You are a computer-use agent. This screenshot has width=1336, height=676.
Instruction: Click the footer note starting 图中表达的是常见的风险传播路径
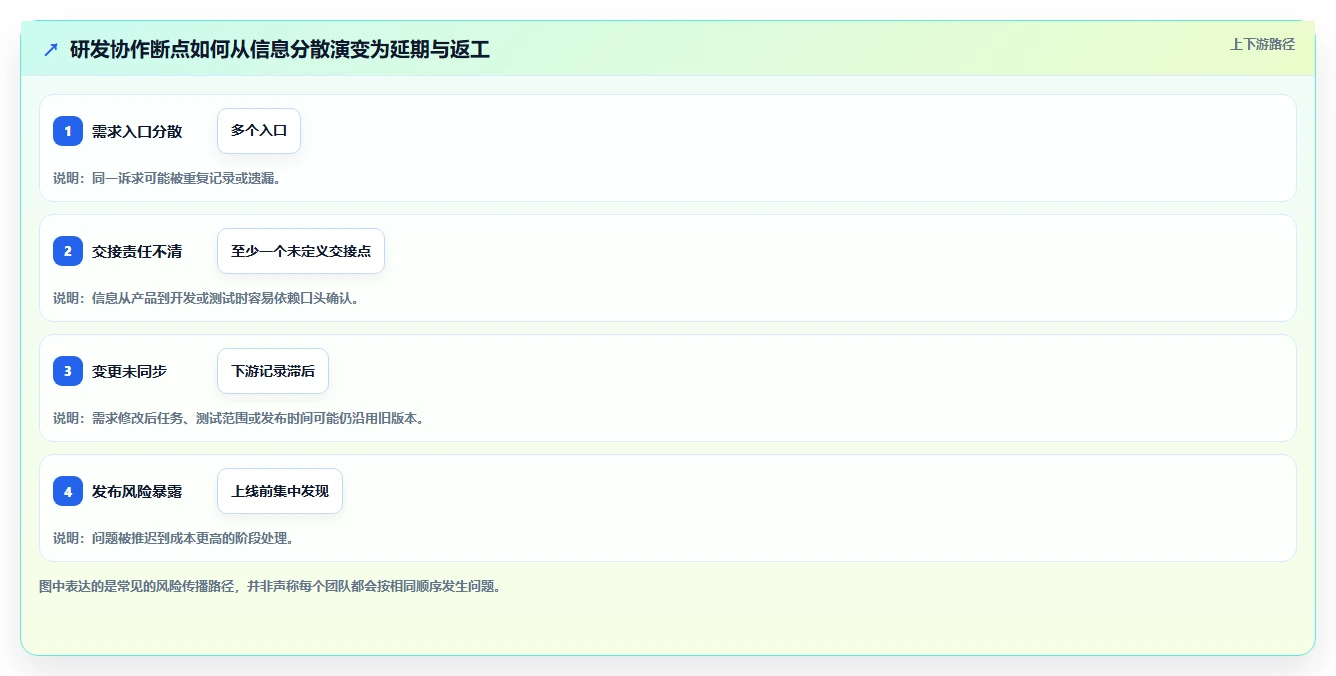tap(270, 586)
